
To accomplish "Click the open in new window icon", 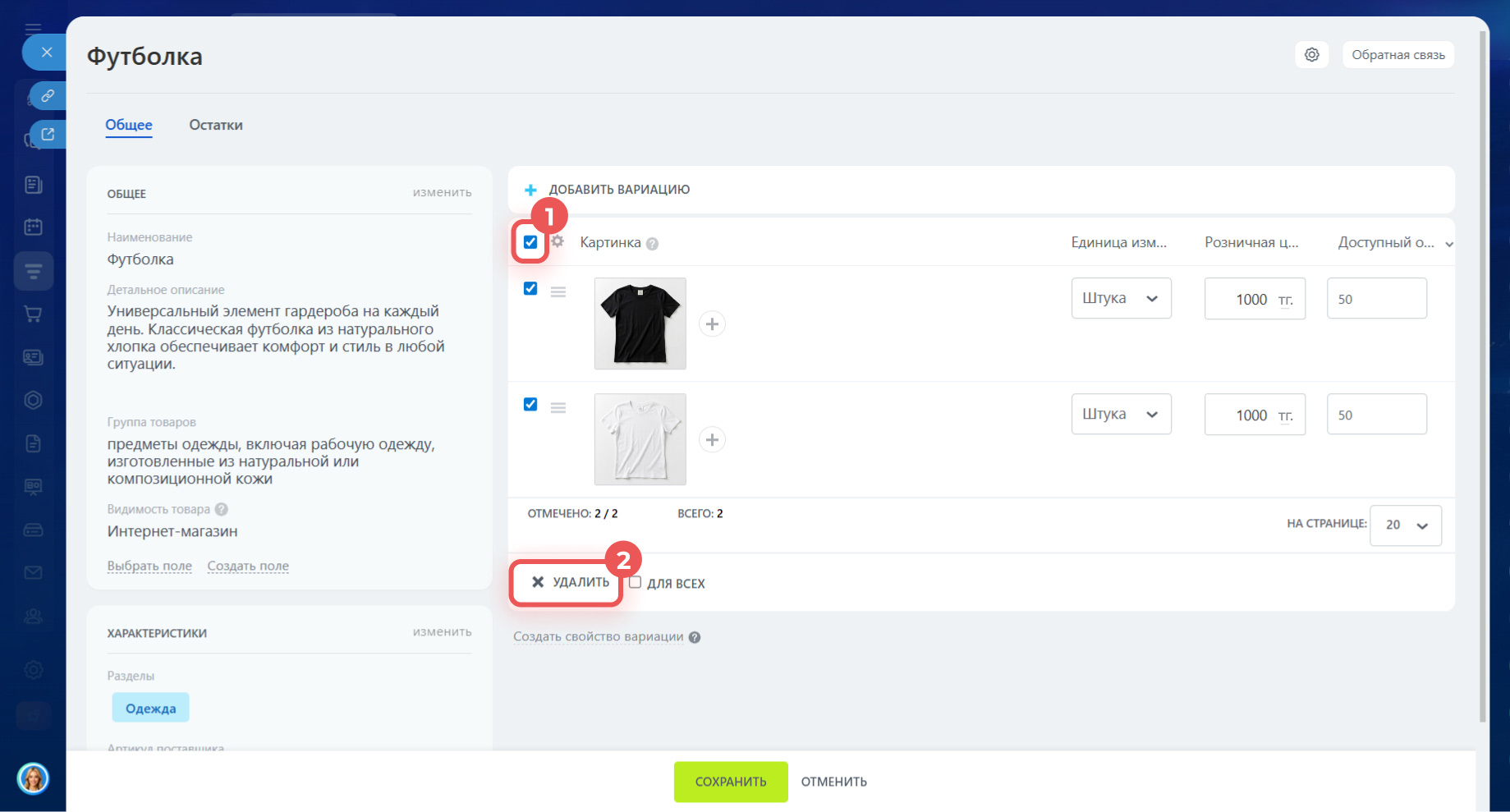I will (48, 134).
